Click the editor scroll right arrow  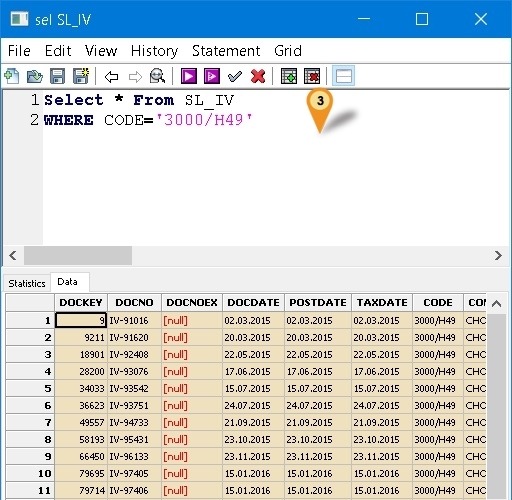[498, 256]
